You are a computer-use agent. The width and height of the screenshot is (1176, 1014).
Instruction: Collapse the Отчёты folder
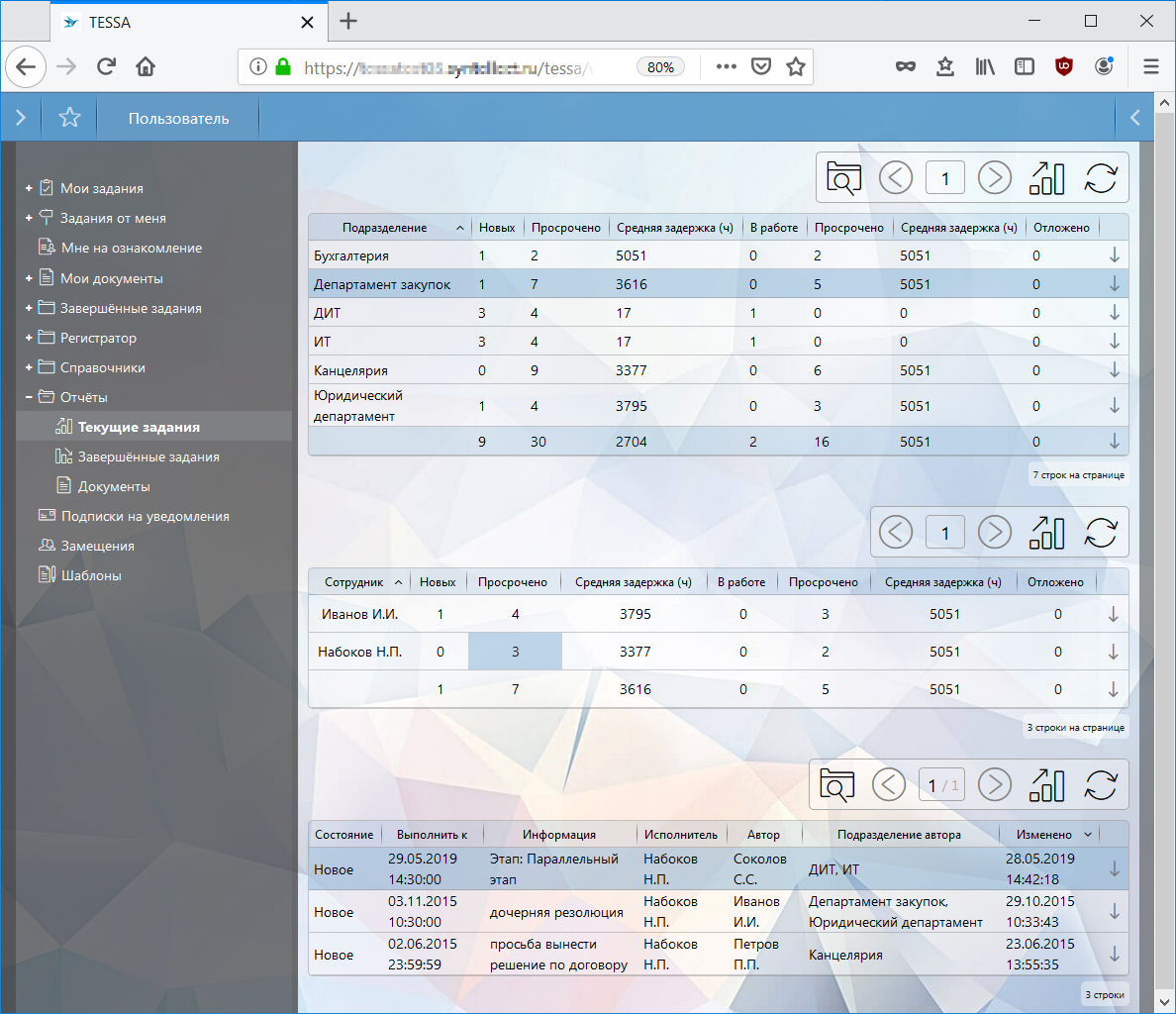click(x=29, y=397)
